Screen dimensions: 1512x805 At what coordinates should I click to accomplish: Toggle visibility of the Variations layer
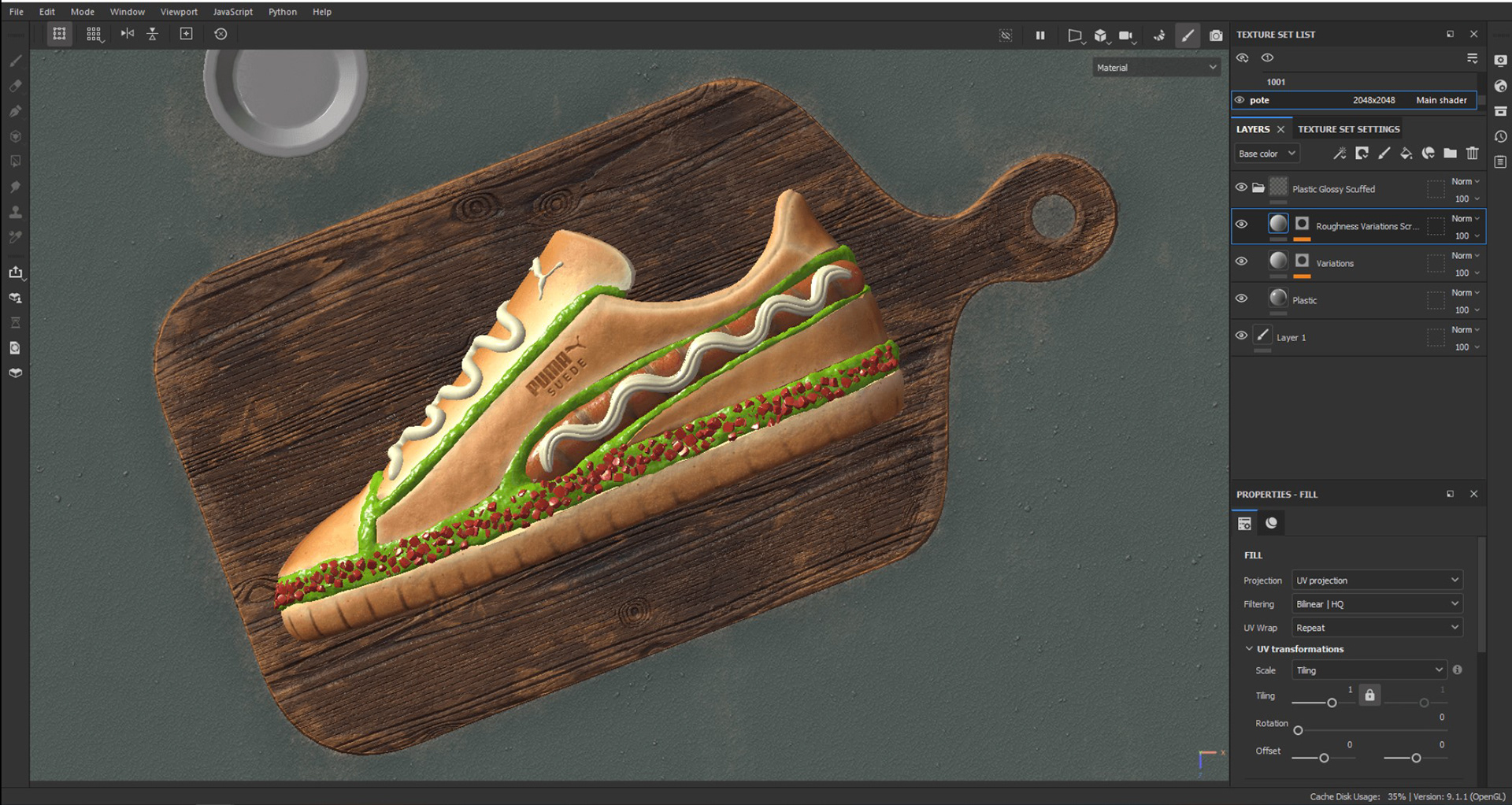point(1241,262)
